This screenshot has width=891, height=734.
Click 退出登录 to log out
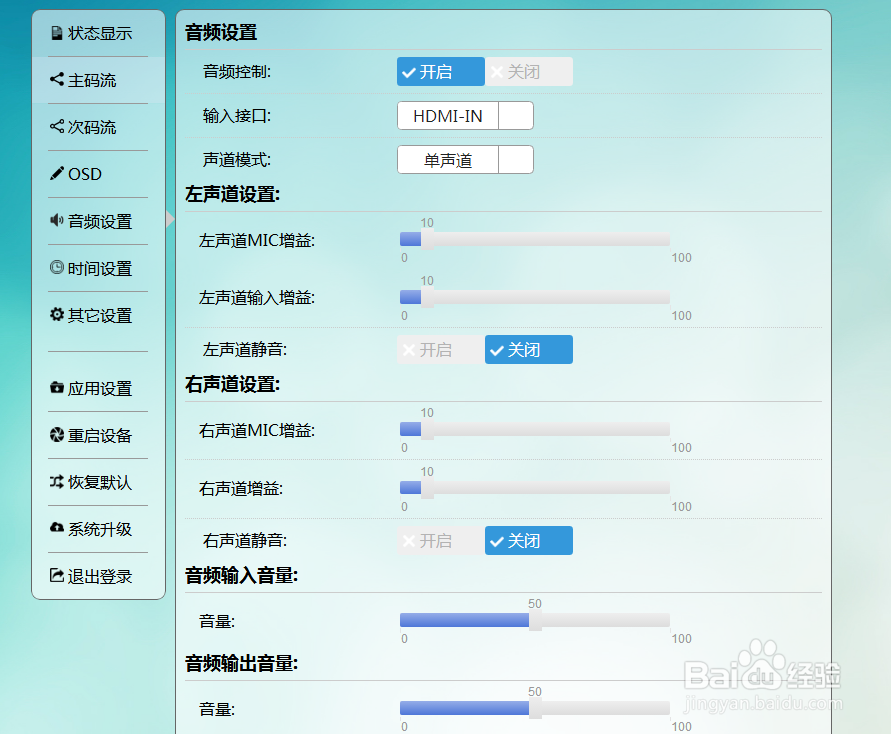(97, 575)
